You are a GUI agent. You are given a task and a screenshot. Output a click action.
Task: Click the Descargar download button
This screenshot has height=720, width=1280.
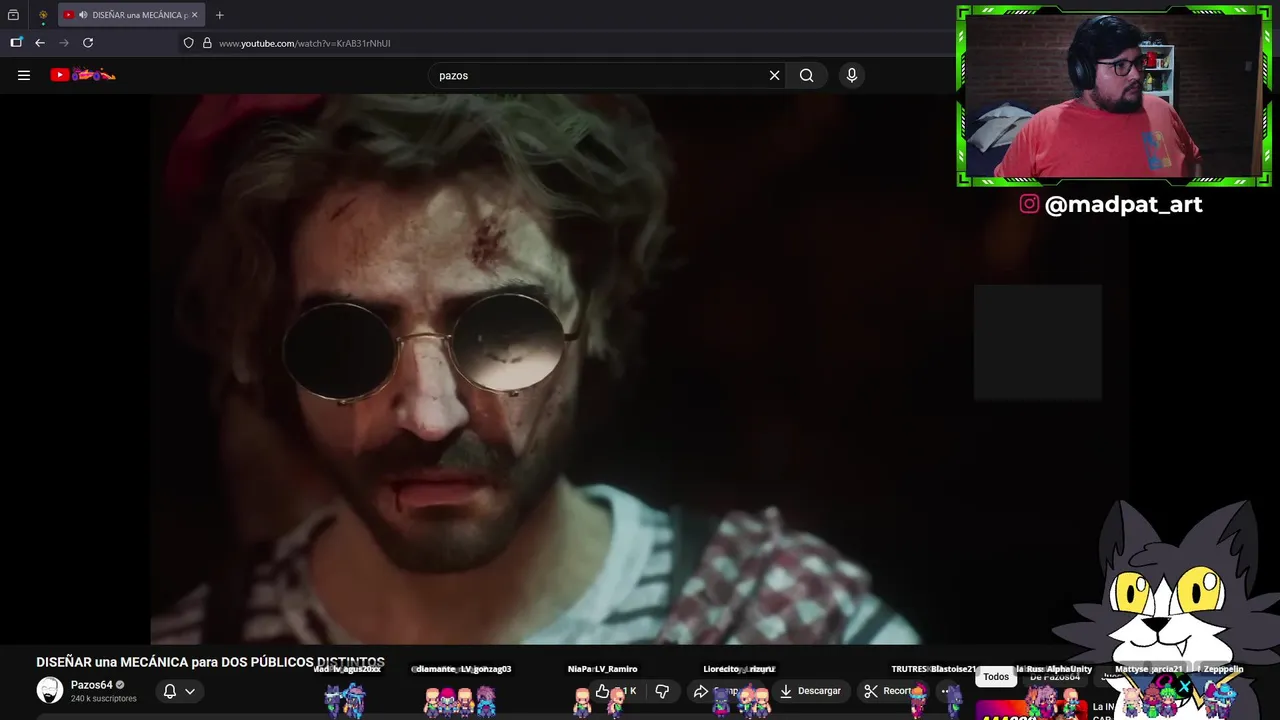pos(810,691)
